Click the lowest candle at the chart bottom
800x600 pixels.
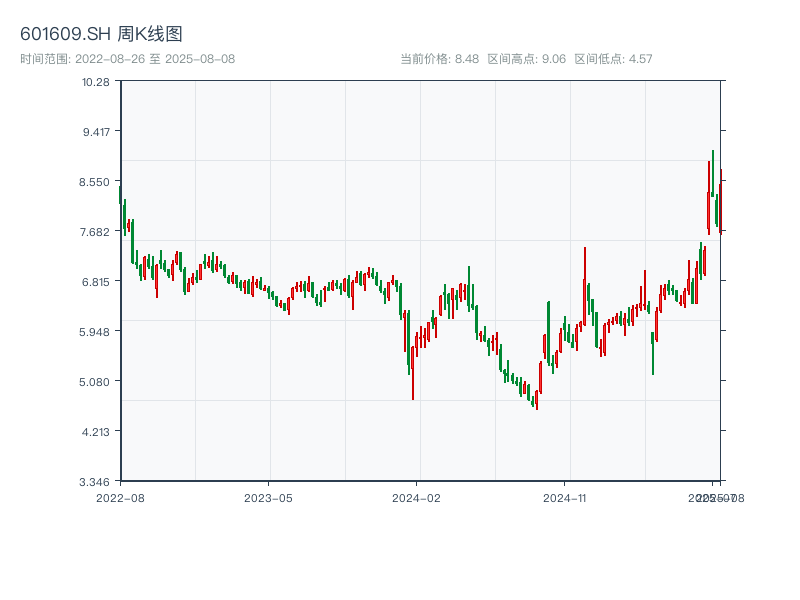click(536, 400)
